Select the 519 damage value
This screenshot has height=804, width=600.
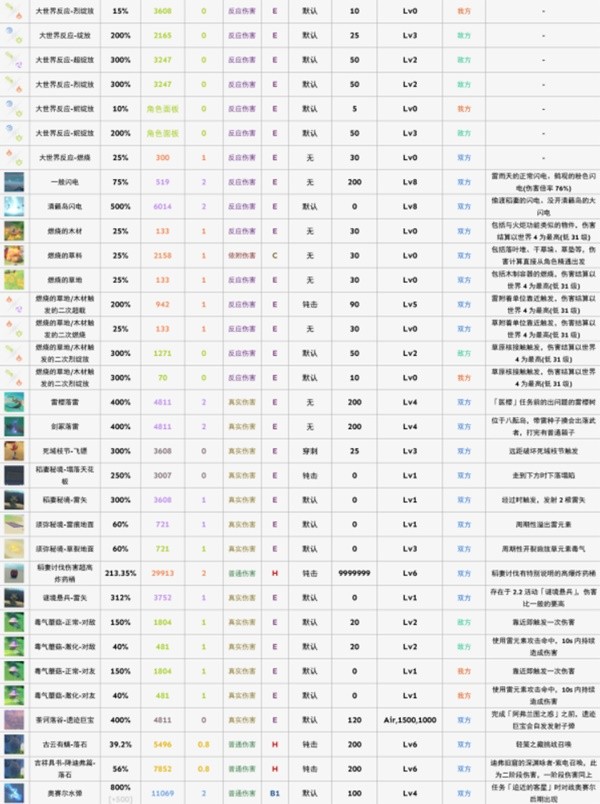coord(163,182)
